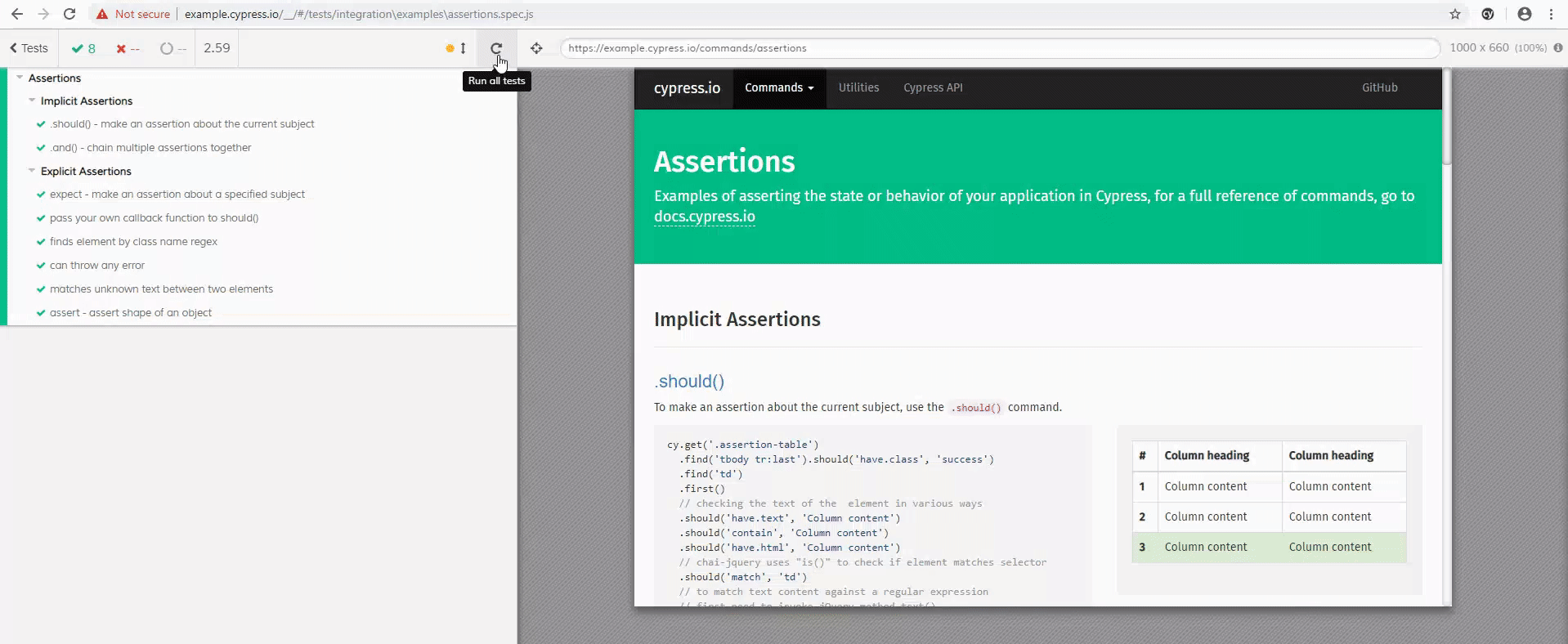The height and width of the screenshot is (644, 1568).
Task: Go back to the Tests list
Action: [x=29, y=48]
